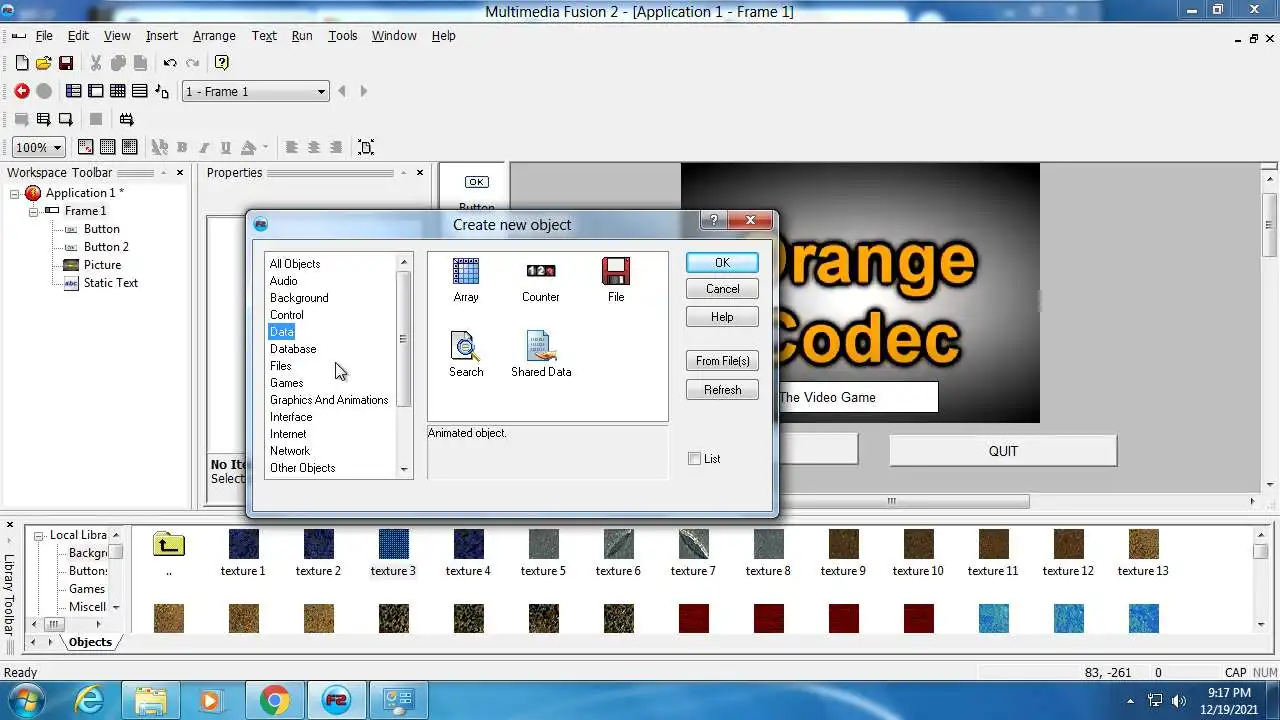Click the red Back arrow icon

22,91
